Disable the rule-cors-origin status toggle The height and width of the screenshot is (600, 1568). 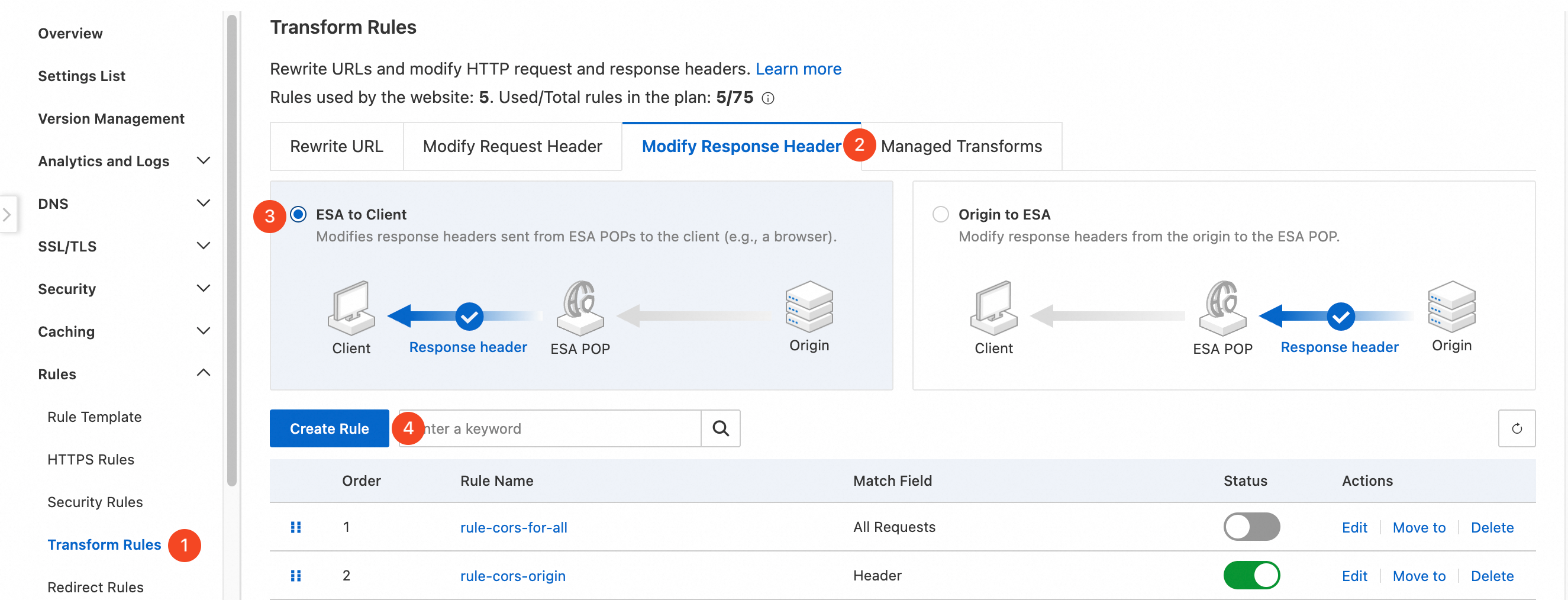click(x=1251, y=576)
